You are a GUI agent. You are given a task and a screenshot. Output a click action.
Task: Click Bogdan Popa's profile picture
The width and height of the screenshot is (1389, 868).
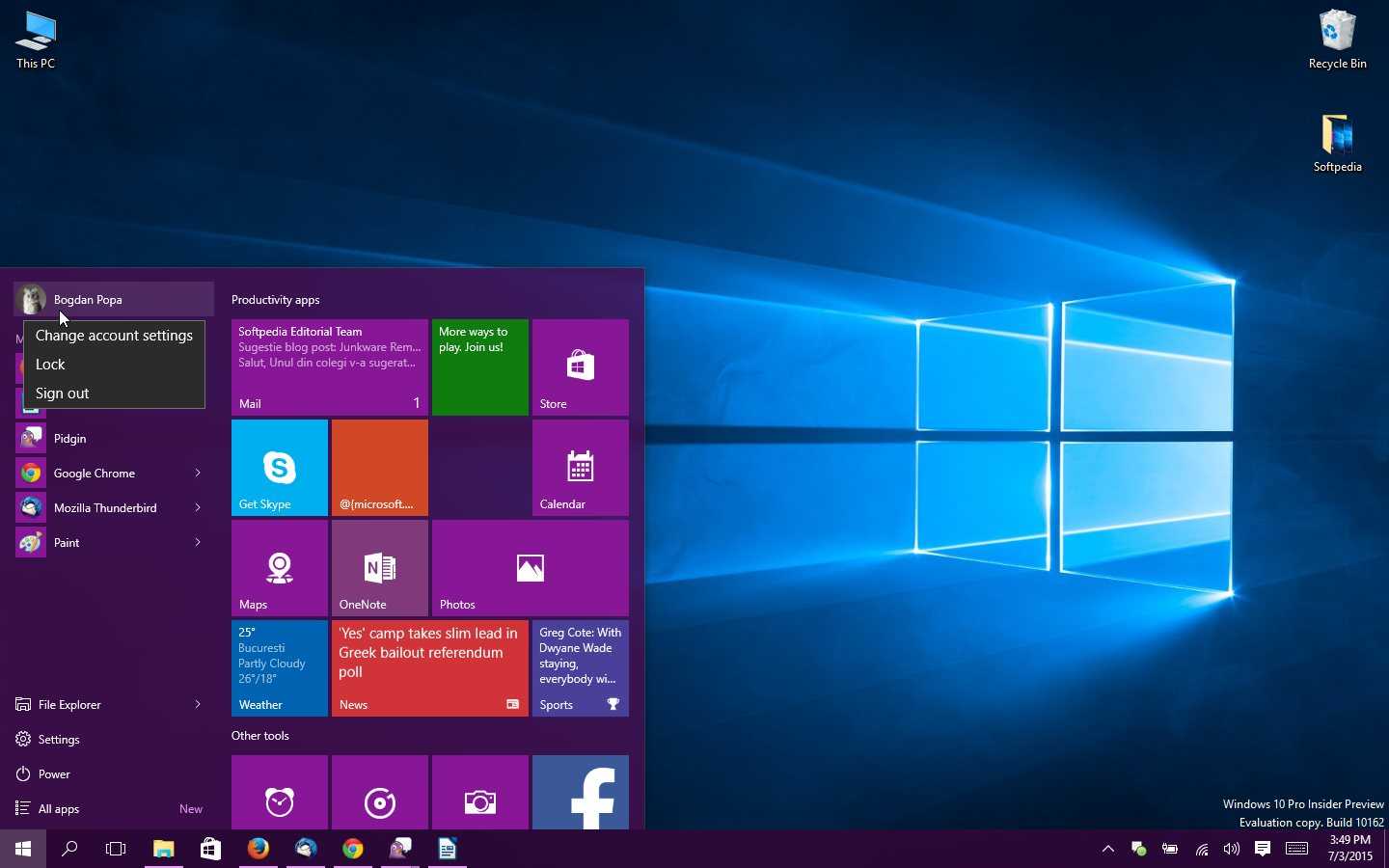[31, 300]
